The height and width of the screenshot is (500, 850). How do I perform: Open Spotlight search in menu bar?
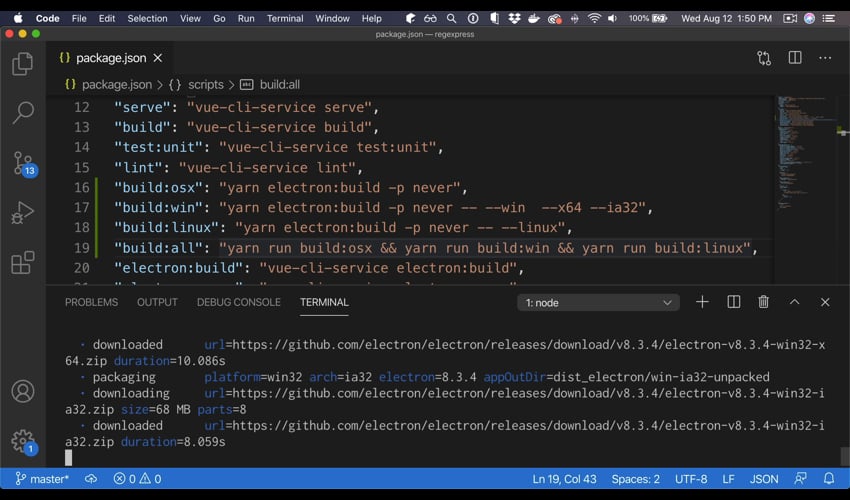pyautogui.click(x=451, y=18)
